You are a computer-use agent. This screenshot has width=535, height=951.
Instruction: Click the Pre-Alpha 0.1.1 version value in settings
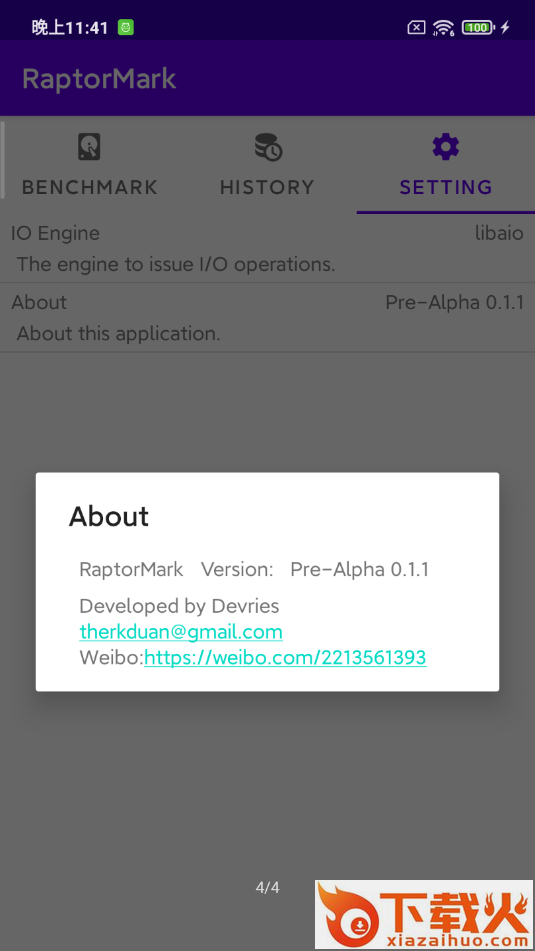coord(454,303)
